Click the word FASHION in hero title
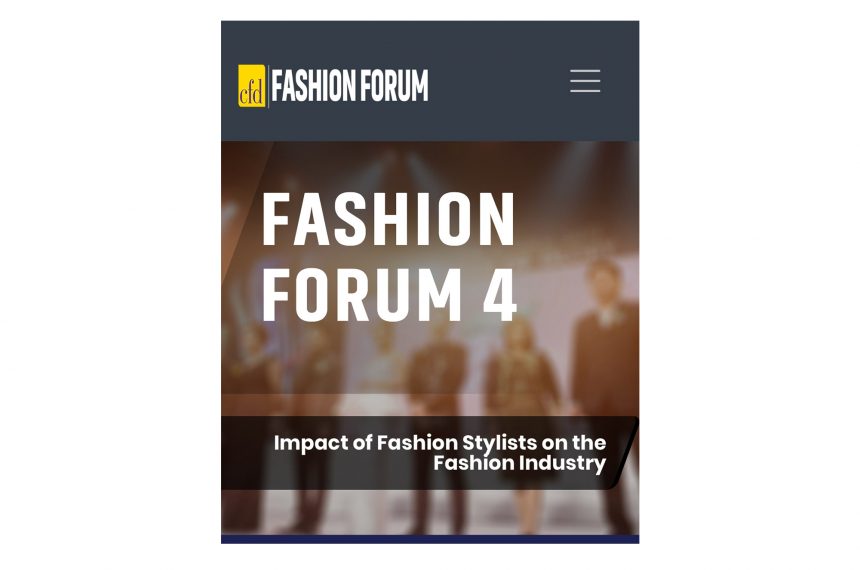Image resolution: width=860 pixels, height=570 pixels. pos(388,220)
